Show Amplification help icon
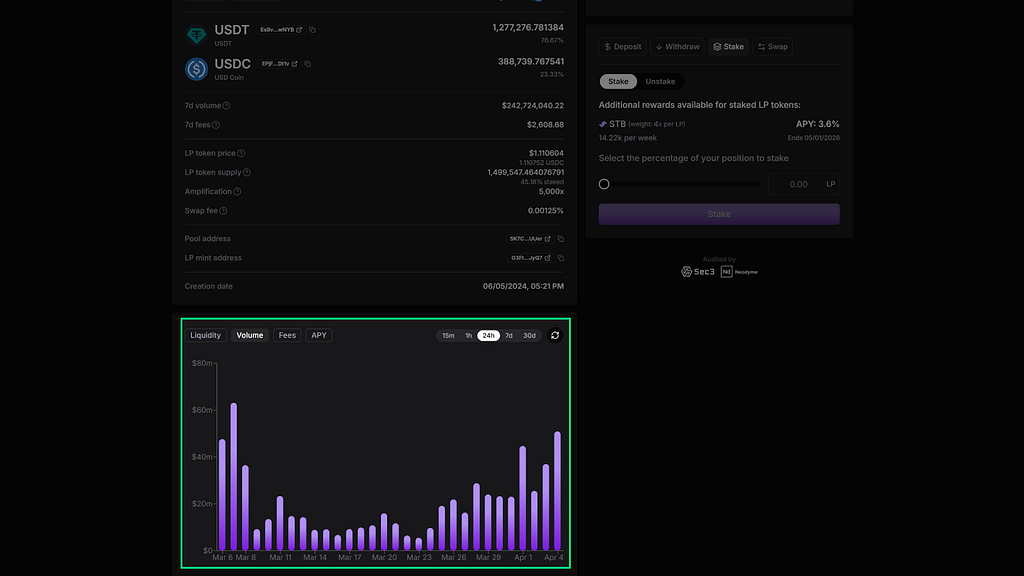Image resolution: width=1024 pixels, height=576 pixels. [237, 192]
